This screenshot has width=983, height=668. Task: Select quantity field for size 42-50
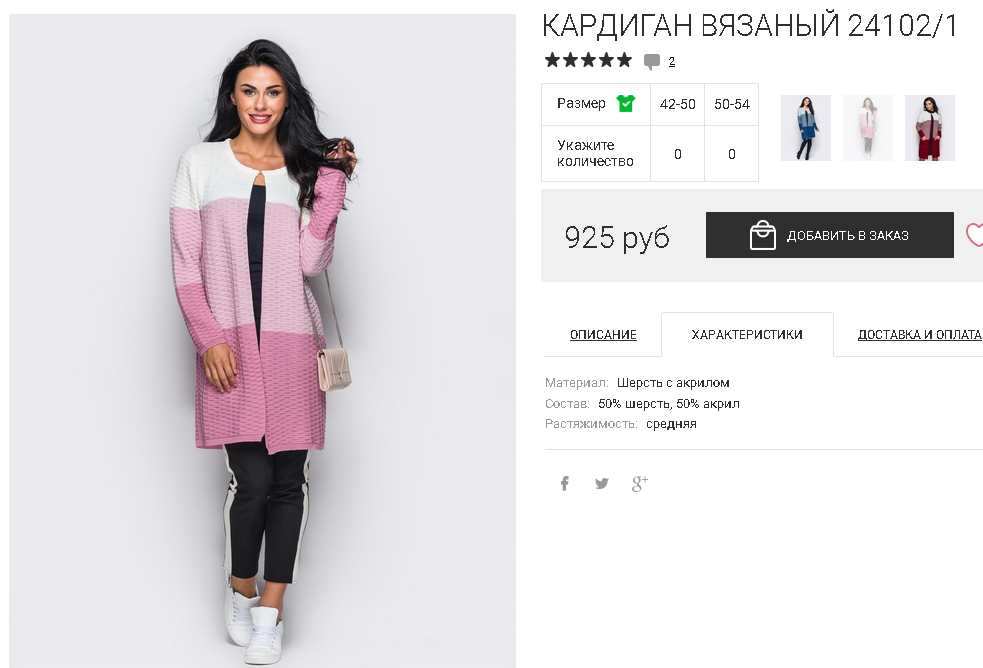click(678, 154)
